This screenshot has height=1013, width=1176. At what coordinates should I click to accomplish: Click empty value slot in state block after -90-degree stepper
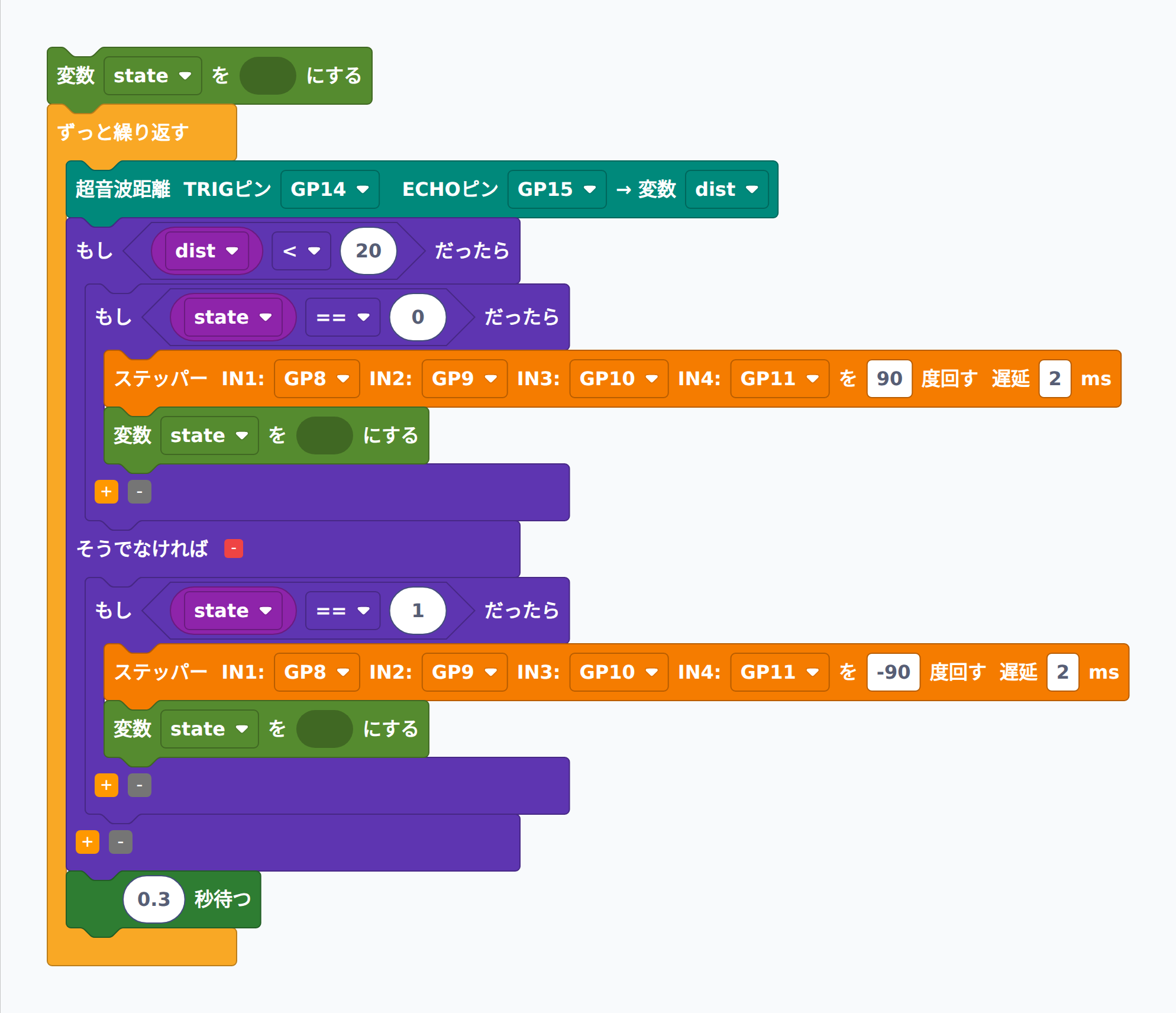pos(325,729)
